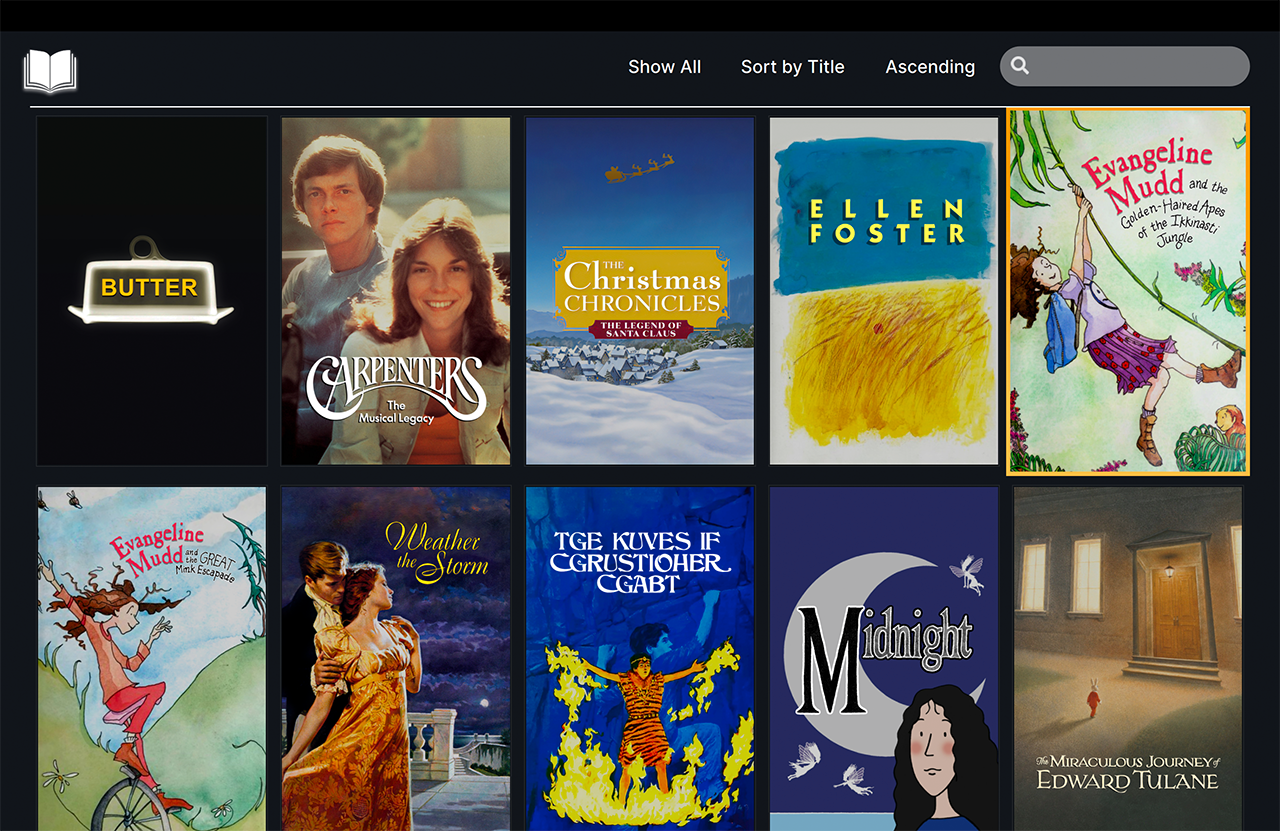Open Carpenters The Musical Legacy cover
The image size is (1280, 831).
tap(396, 291)
